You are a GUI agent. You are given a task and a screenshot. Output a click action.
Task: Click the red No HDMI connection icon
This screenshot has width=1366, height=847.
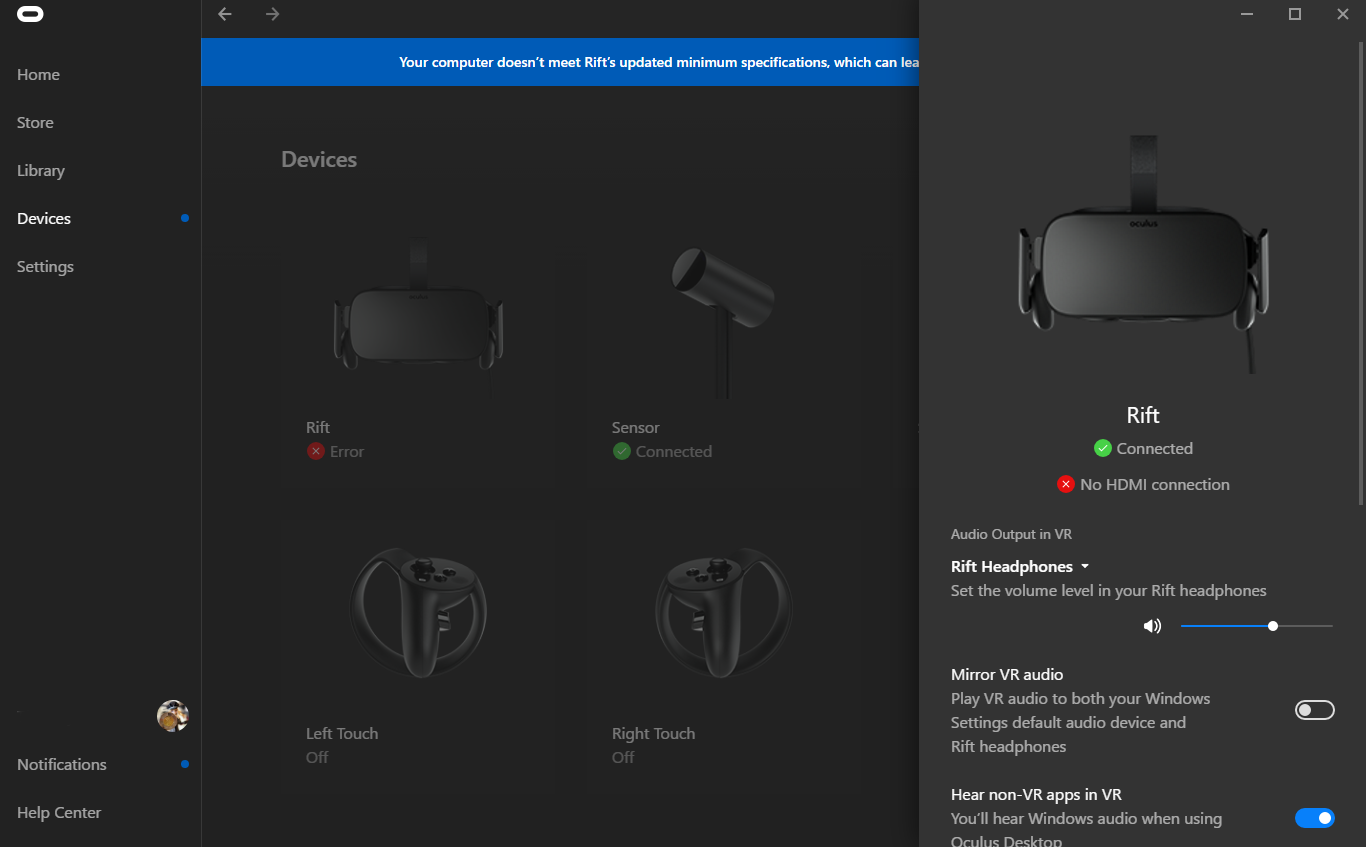pyautogui.click(x=1066, y=484)
